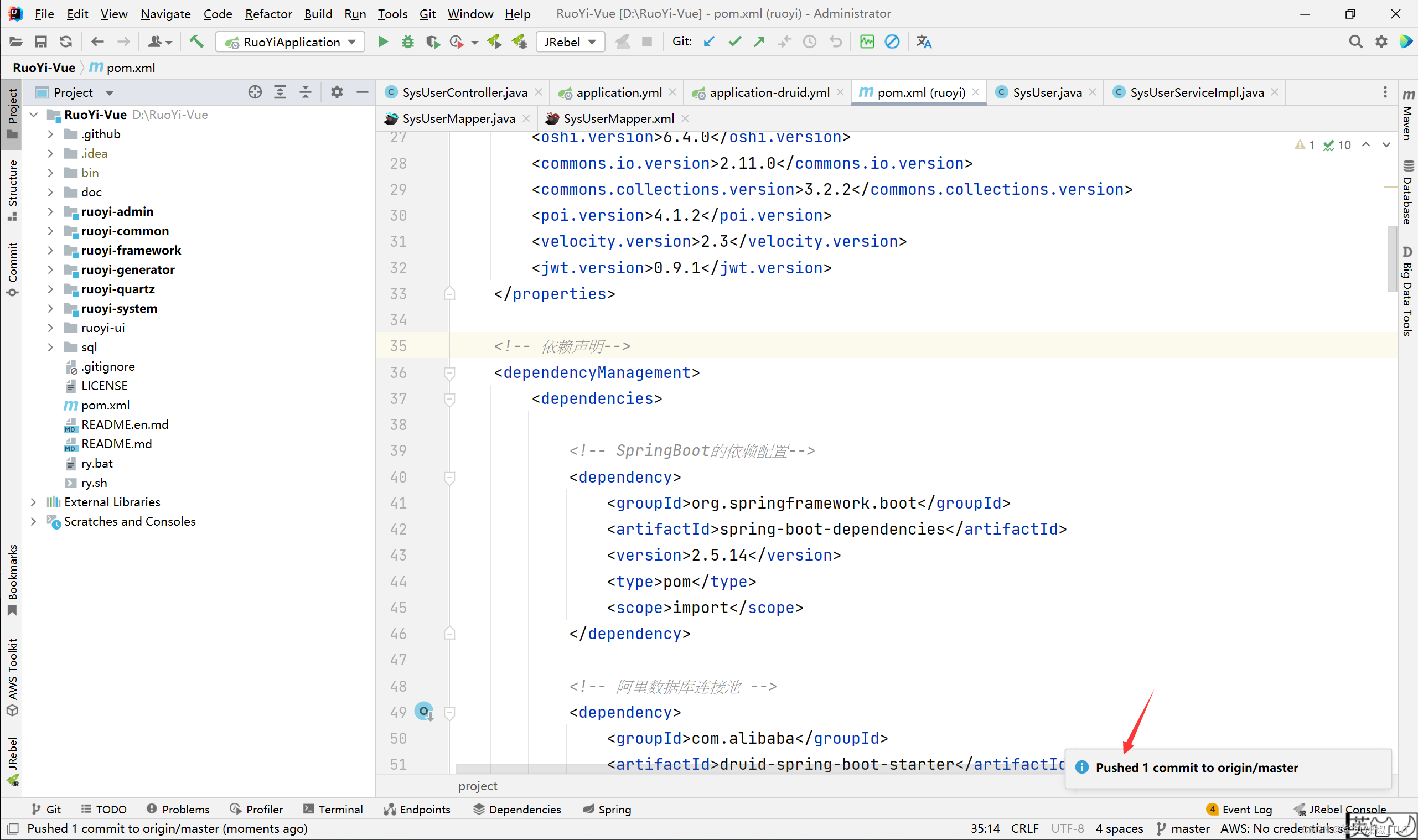
Task: Click the master branch widget
Action: 1183,829
